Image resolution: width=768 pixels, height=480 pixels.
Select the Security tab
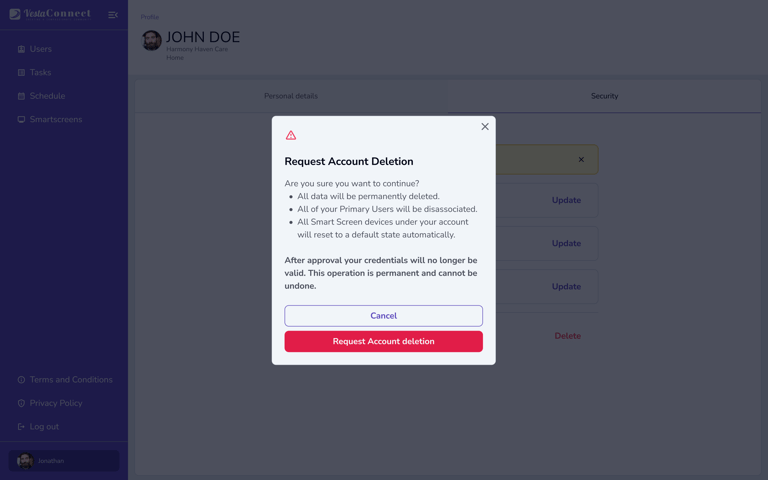[x=604, y=96]
